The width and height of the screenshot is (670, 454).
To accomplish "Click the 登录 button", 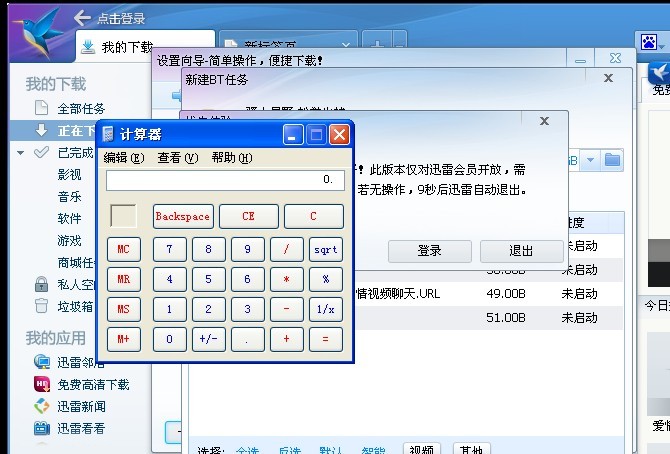I will tap(429, 251).
